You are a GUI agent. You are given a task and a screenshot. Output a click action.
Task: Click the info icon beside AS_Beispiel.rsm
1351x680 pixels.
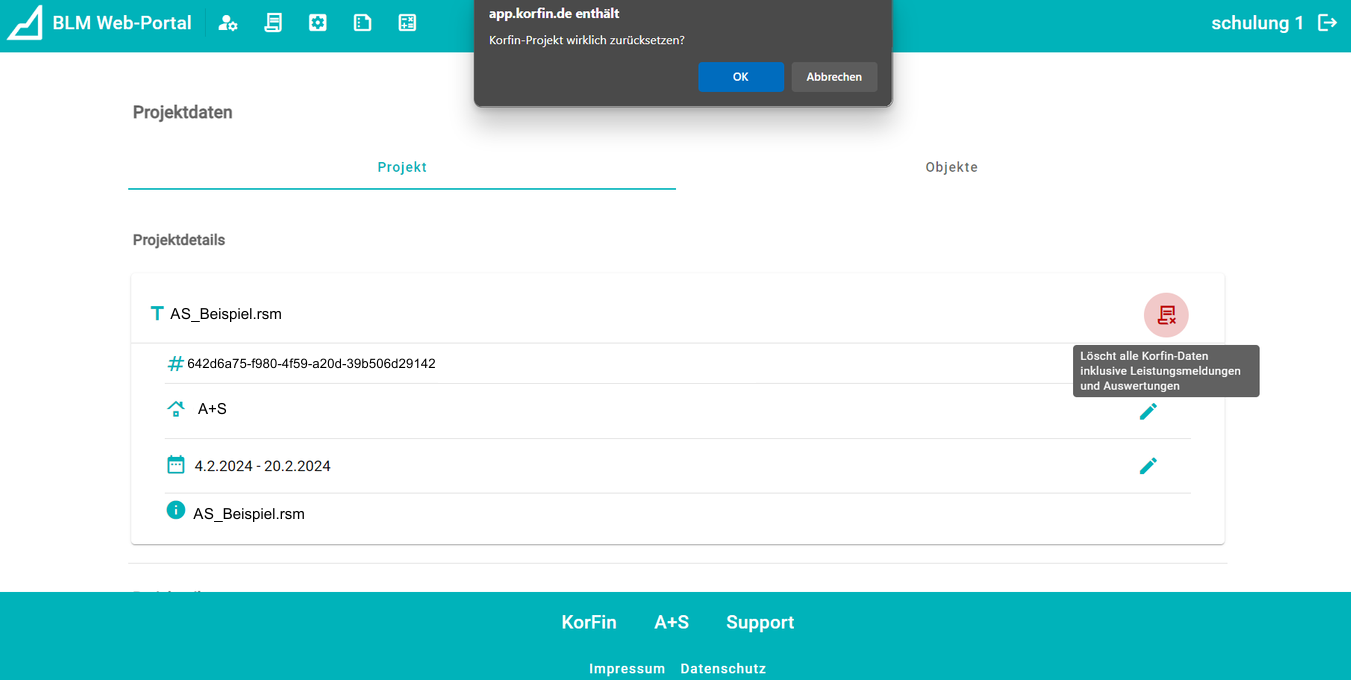click(x=176, y=511)
